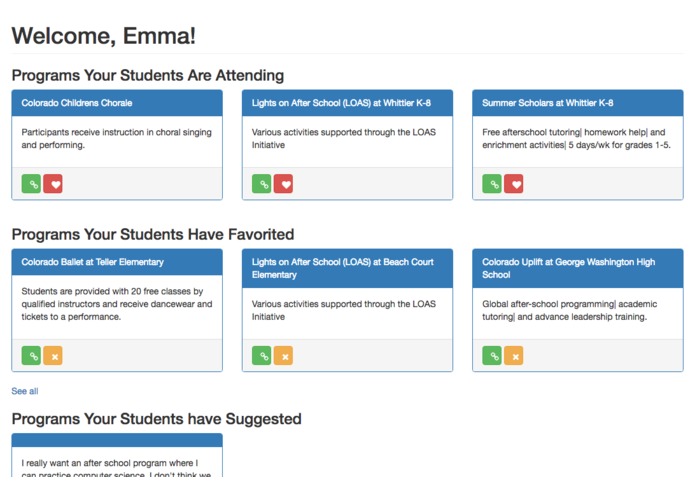This screenshot has height=494, width=695.
Task: Click 'Programs Your Students have Suggested' heading
Action: point(156,419)
